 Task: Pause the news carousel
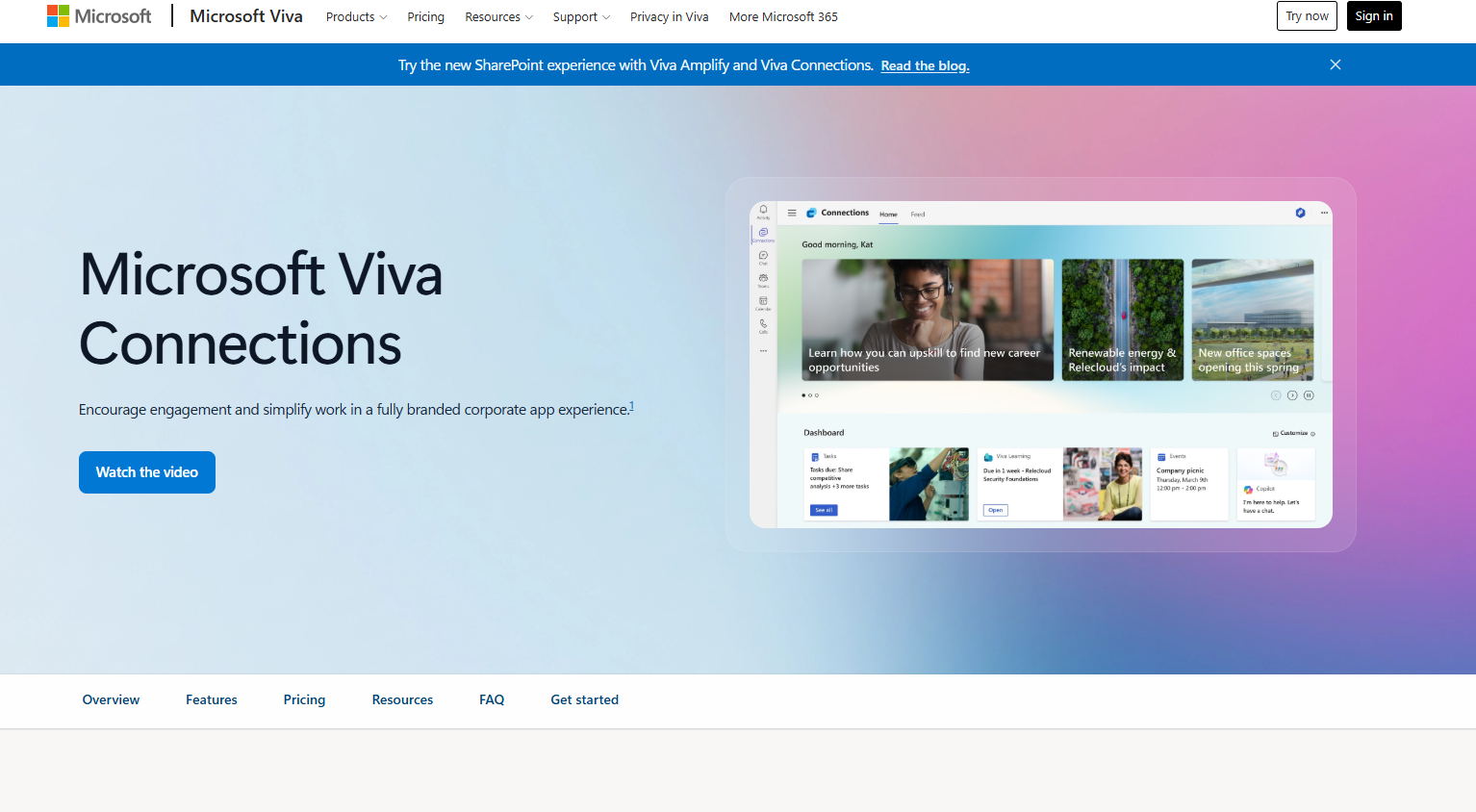[1309, 395]
